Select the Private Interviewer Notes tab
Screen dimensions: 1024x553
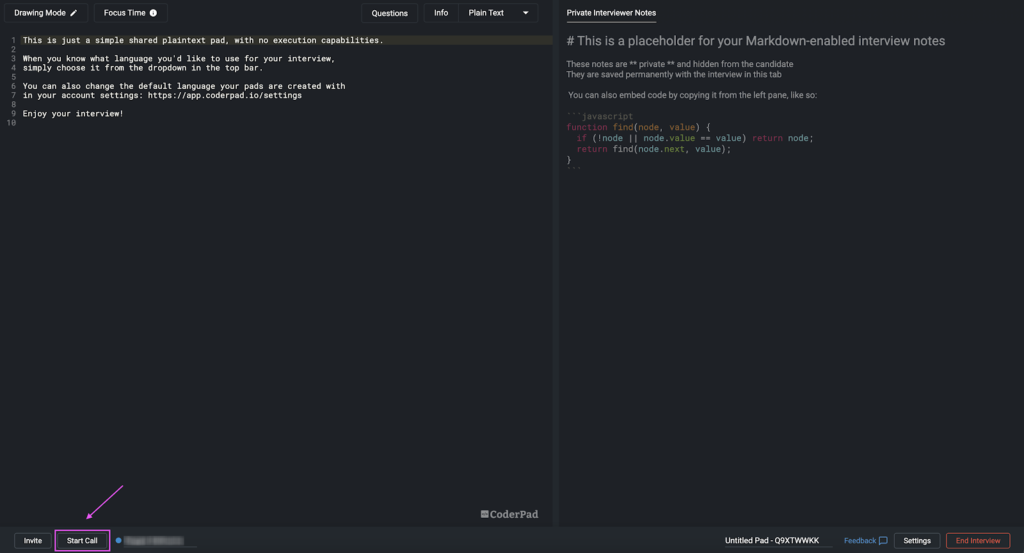click(611, 13)
